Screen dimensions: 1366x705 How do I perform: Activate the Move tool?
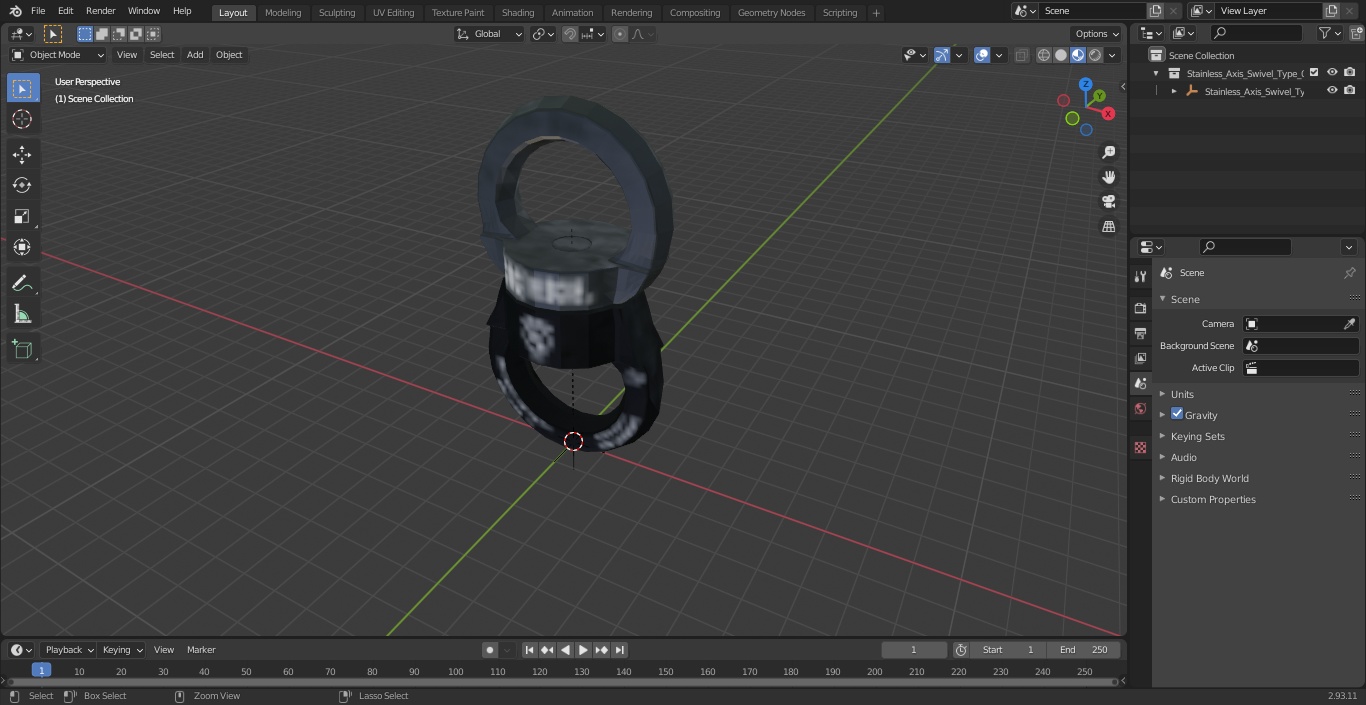point(22,154)
